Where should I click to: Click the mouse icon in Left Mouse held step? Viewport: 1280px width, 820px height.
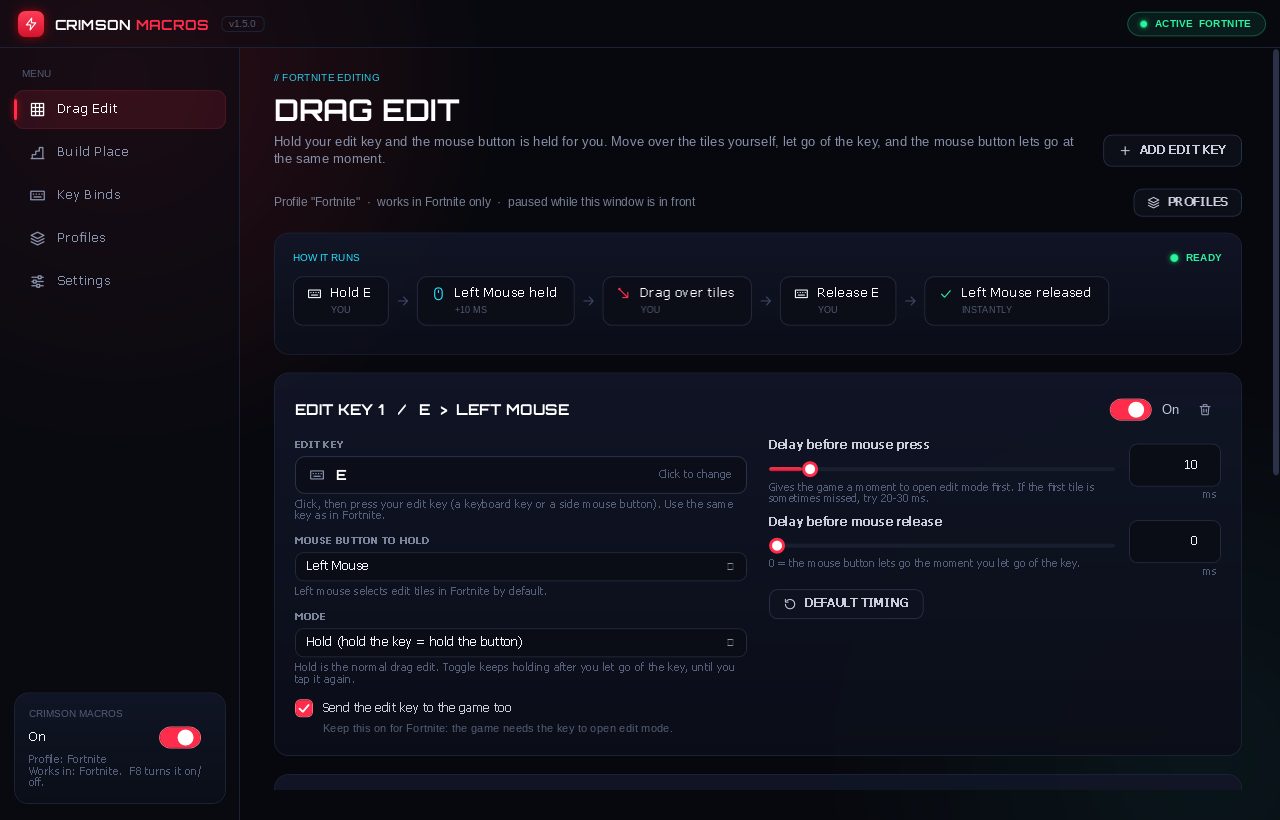(x=438, y=293)
